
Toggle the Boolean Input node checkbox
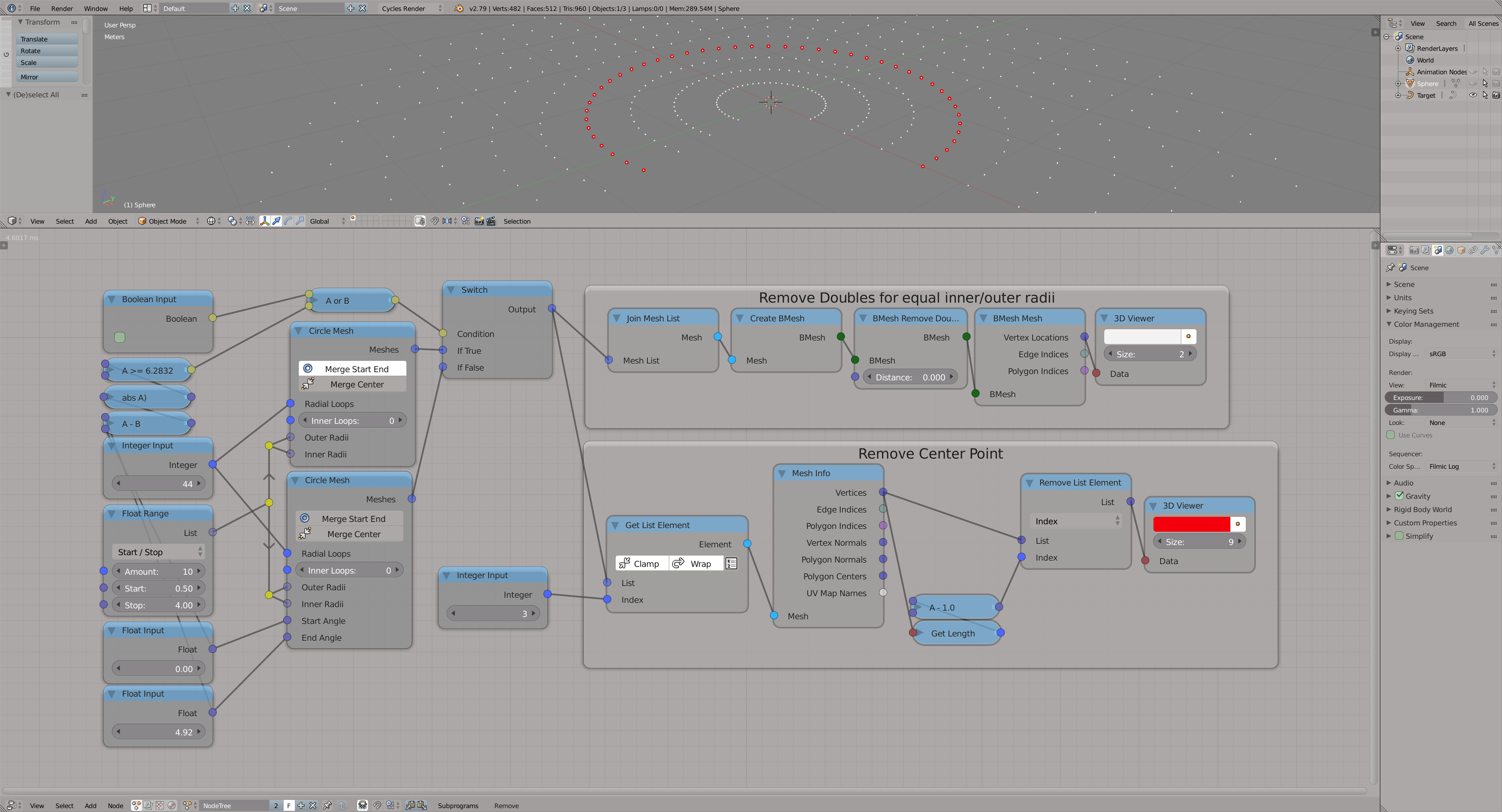tap(120, 337)
